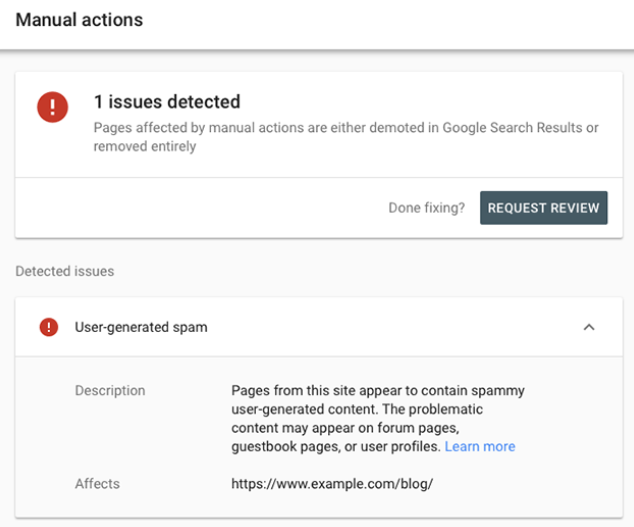Click the blank area left of Done fixing
The height and width of the screenshot is (527, 634).
200,208
